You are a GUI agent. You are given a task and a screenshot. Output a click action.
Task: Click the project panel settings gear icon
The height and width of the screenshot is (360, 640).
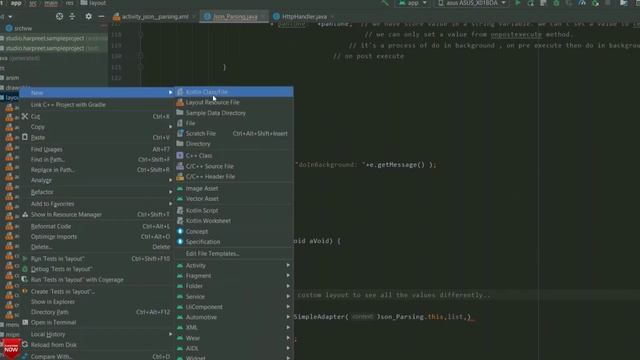(x=89, y=16)
